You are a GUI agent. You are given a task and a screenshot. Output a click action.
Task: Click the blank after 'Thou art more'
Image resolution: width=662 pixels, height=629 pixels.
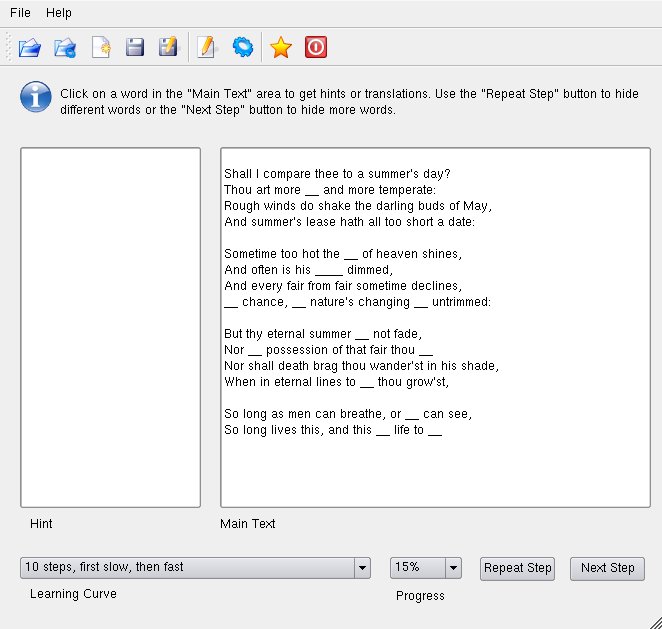tap(312, 191)
